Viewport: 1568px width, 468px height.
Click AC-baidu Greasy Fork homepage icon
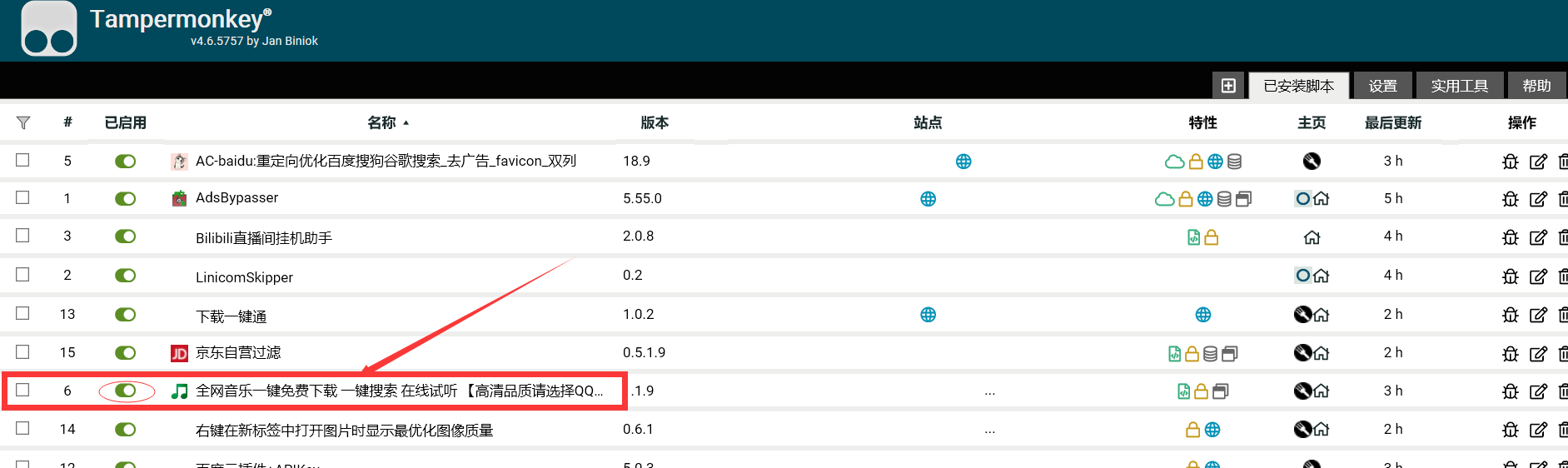[1312, 161]
